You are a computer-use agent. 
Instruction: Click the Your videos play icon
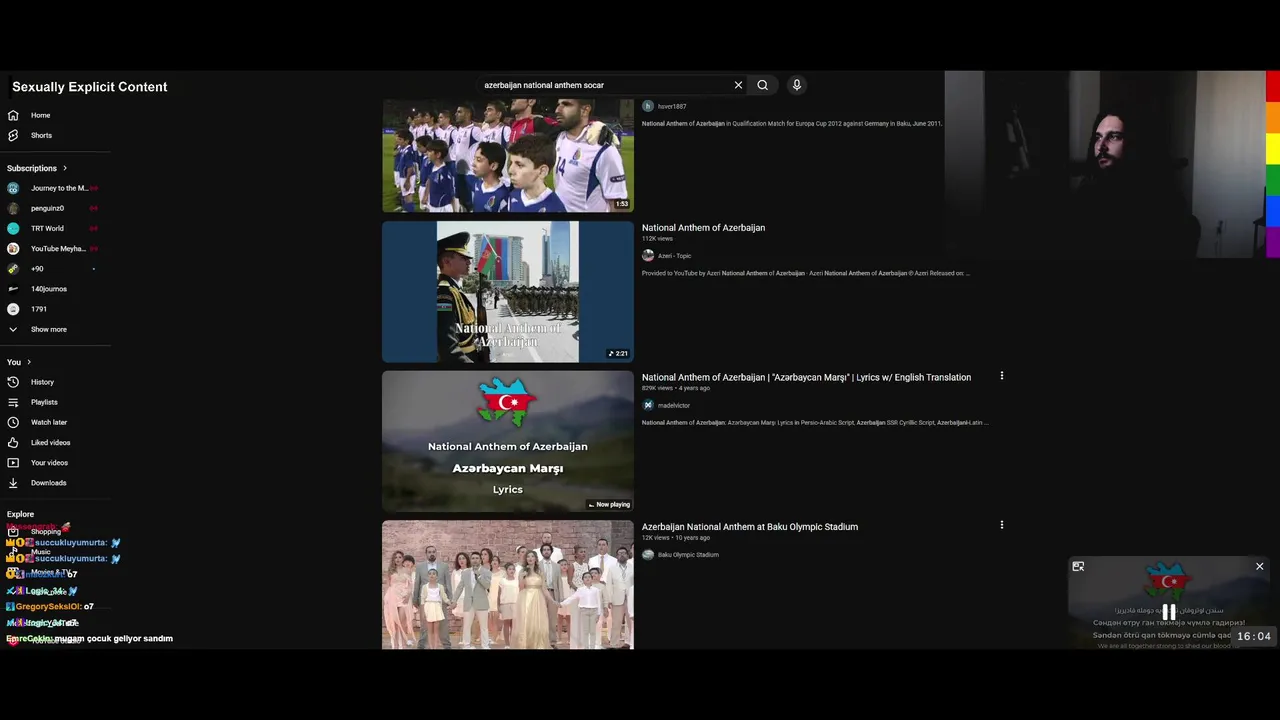(13, 462)
